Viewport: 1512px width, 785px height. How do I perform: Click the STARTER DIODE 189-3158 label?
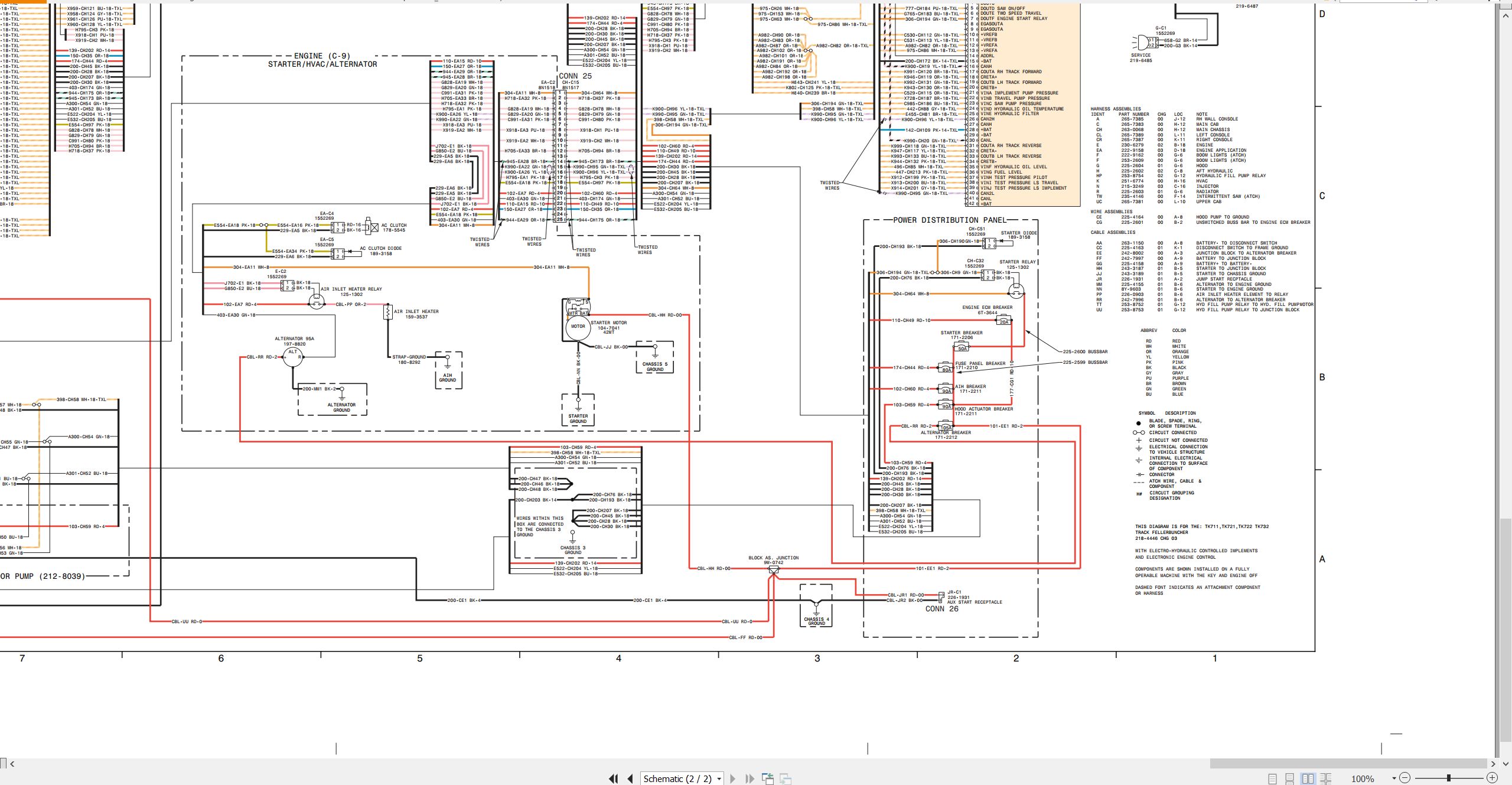1019,235
